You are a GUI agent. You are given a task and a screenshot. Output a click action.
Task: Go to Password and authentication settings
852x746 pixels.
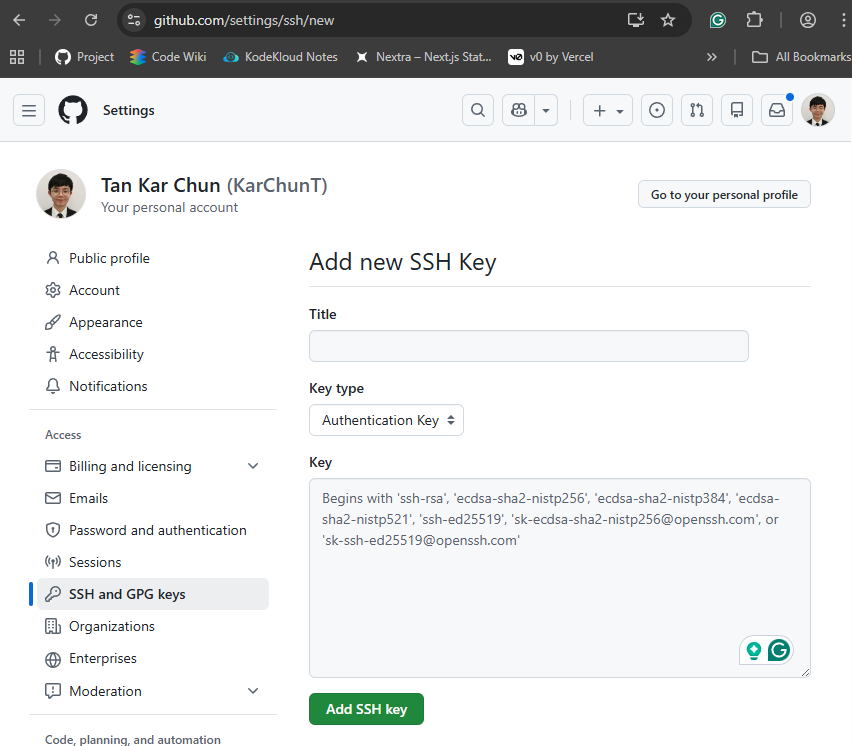[157, 530]
